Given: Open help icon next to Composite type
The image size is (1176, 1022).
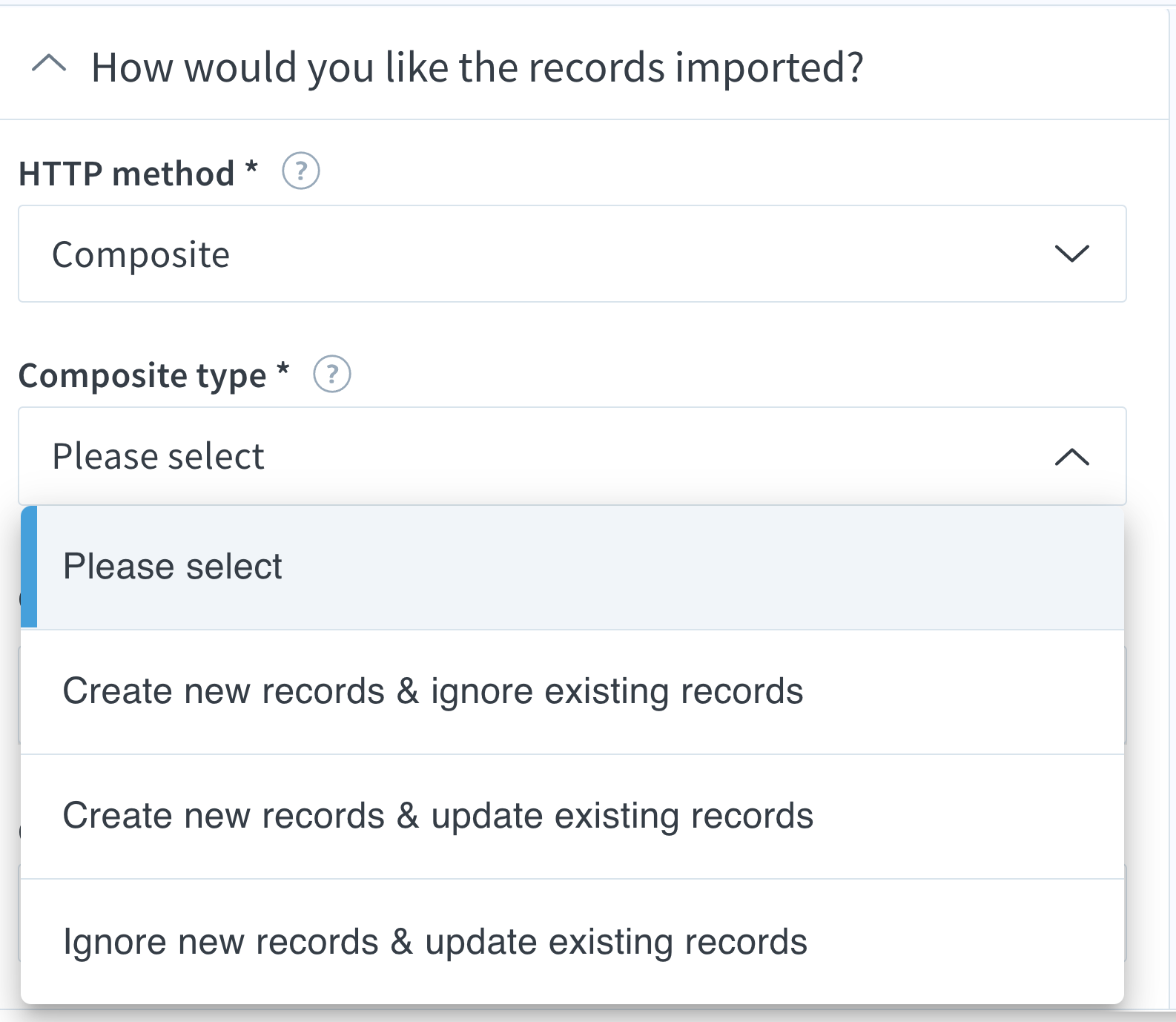Looking at the screenshot, I should click(x=332, y=374).
